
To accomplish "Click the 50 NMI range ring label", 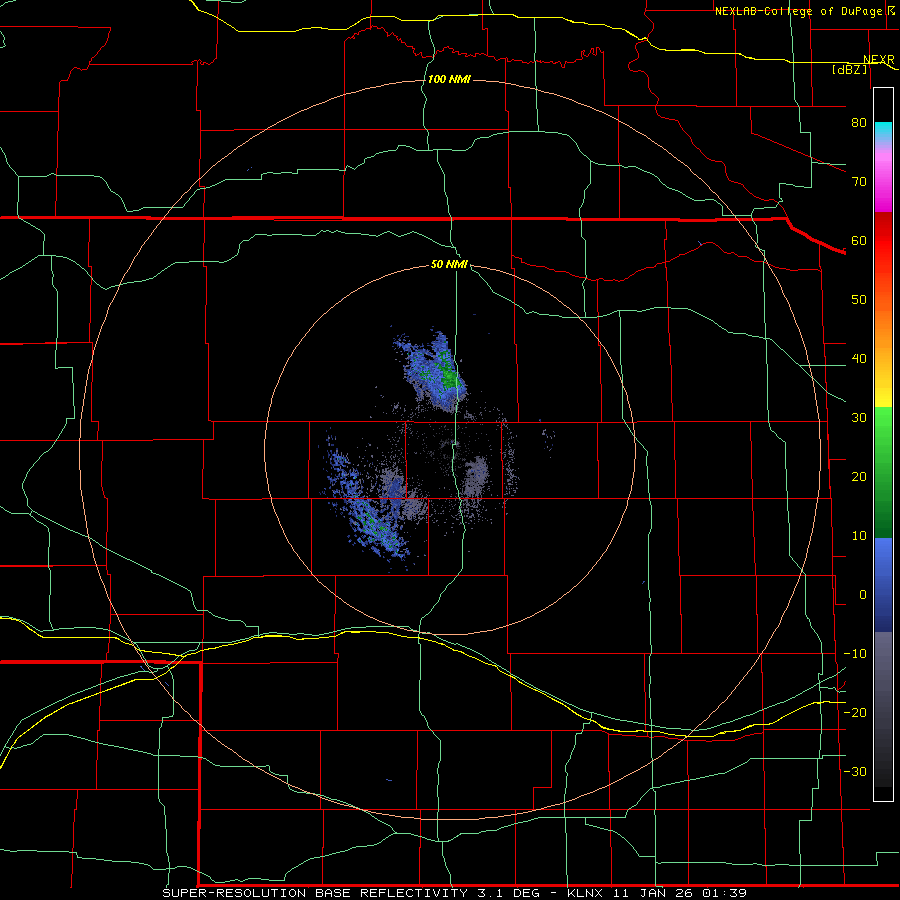I will coord(449,265).
